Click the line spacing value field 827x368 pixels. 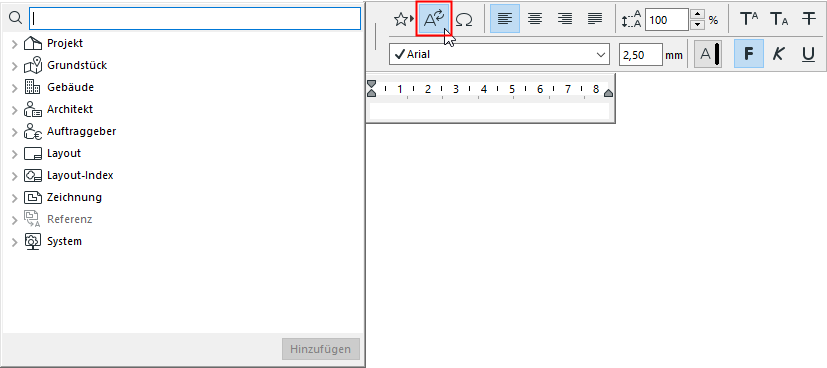(667, 20)
